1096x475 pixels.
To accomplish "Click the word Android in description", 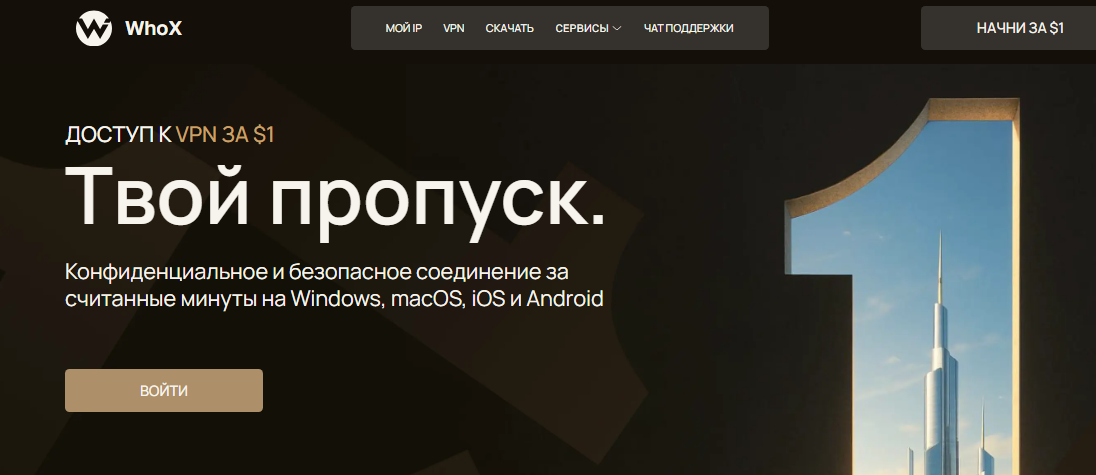I will 565,299.
